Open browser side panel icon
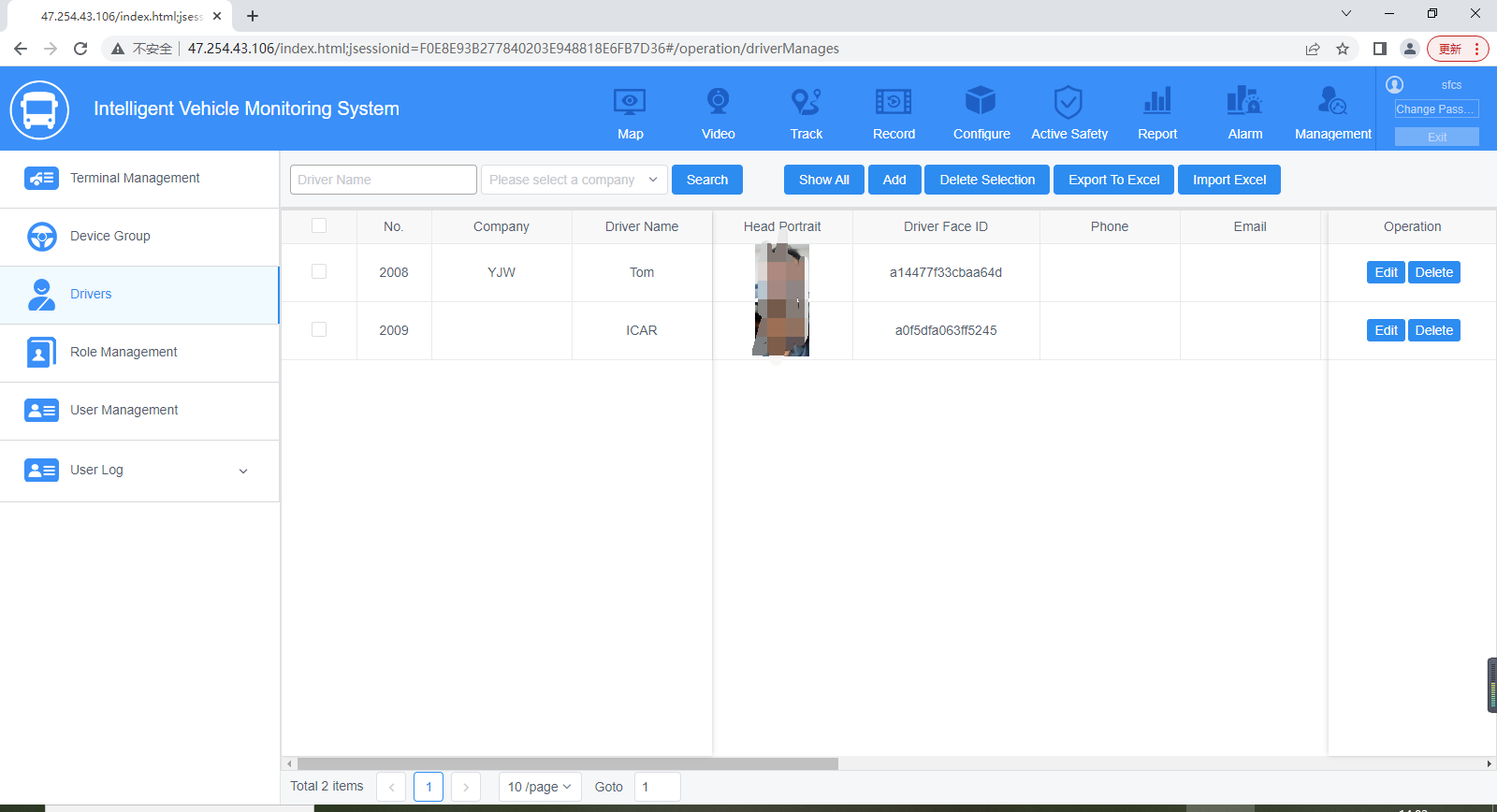 pos(1380,49)
